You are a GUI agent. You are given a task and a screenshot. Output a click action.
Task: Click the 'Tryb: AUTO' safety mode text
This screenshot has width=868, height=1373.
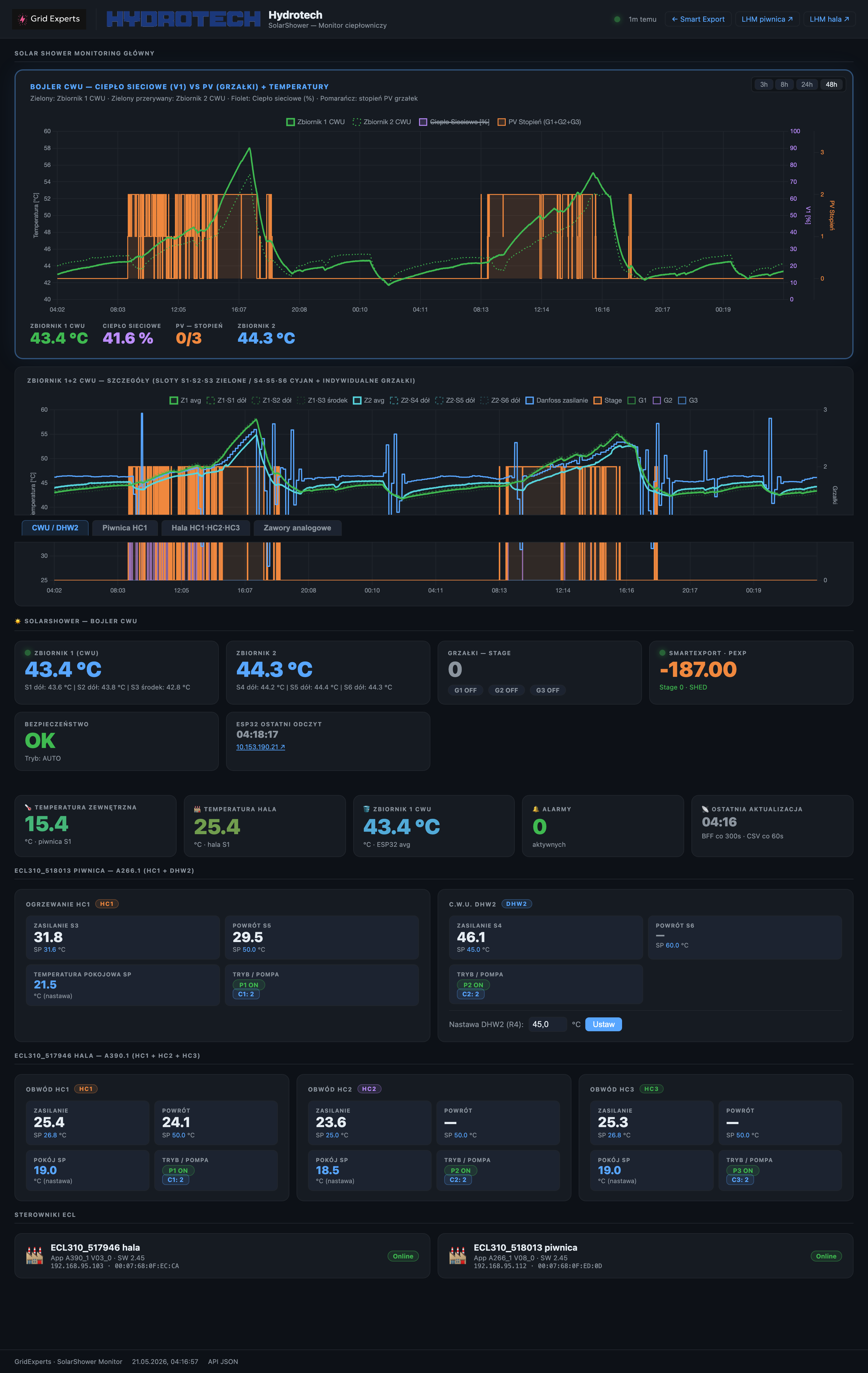[43, 758]
